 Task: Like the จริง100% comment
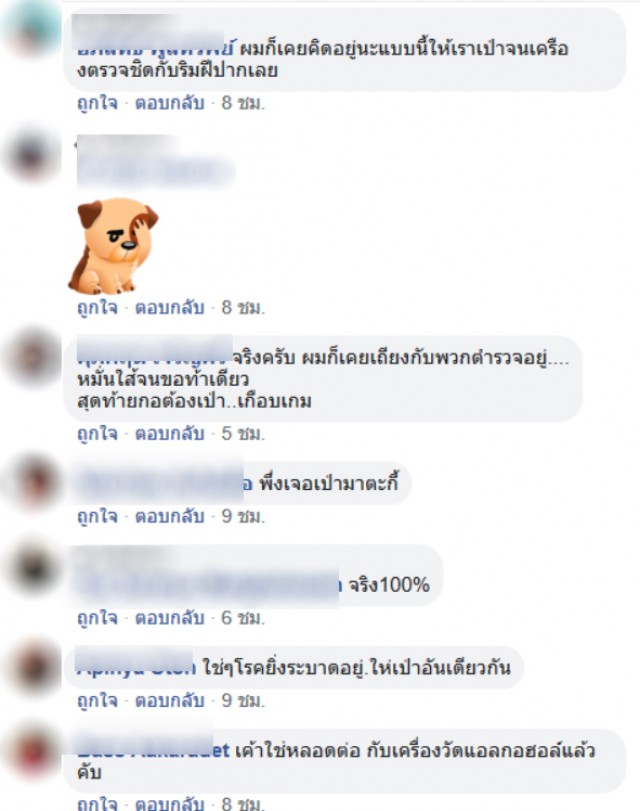(97, 618)
